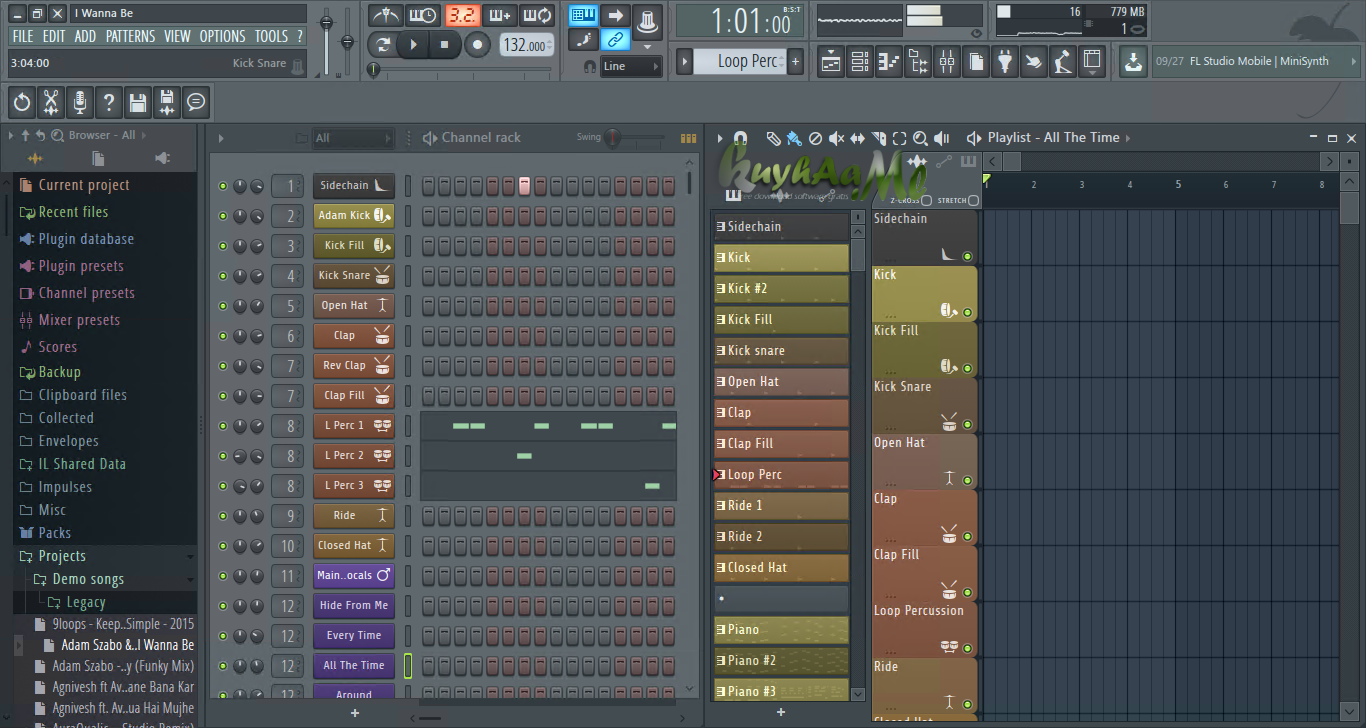This screenshot has width=1366, height=728.
Task: Select the Slip tool in Playlist
Action: [857, 138]
